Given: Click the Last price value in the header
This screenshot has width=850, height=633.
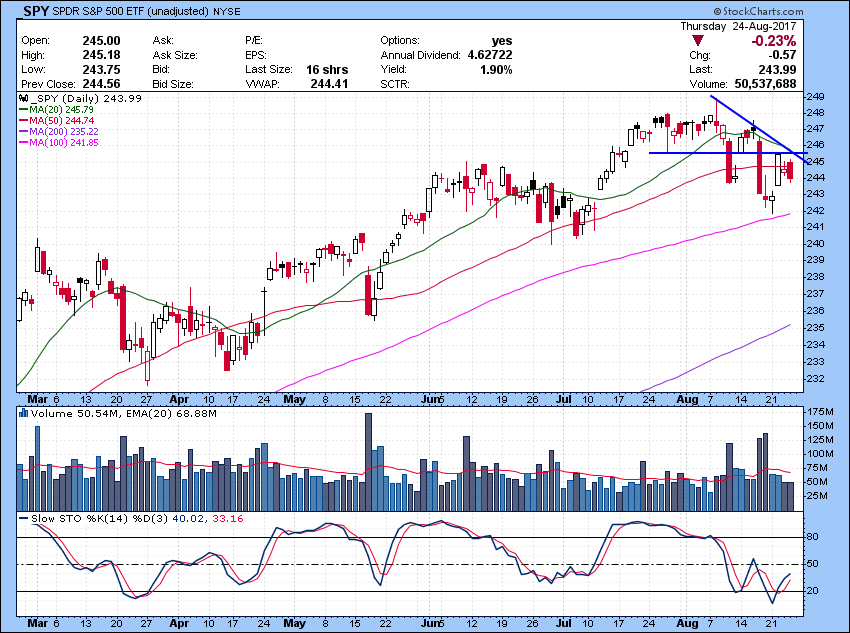Looking at the screenshot, I should [778, 69].
